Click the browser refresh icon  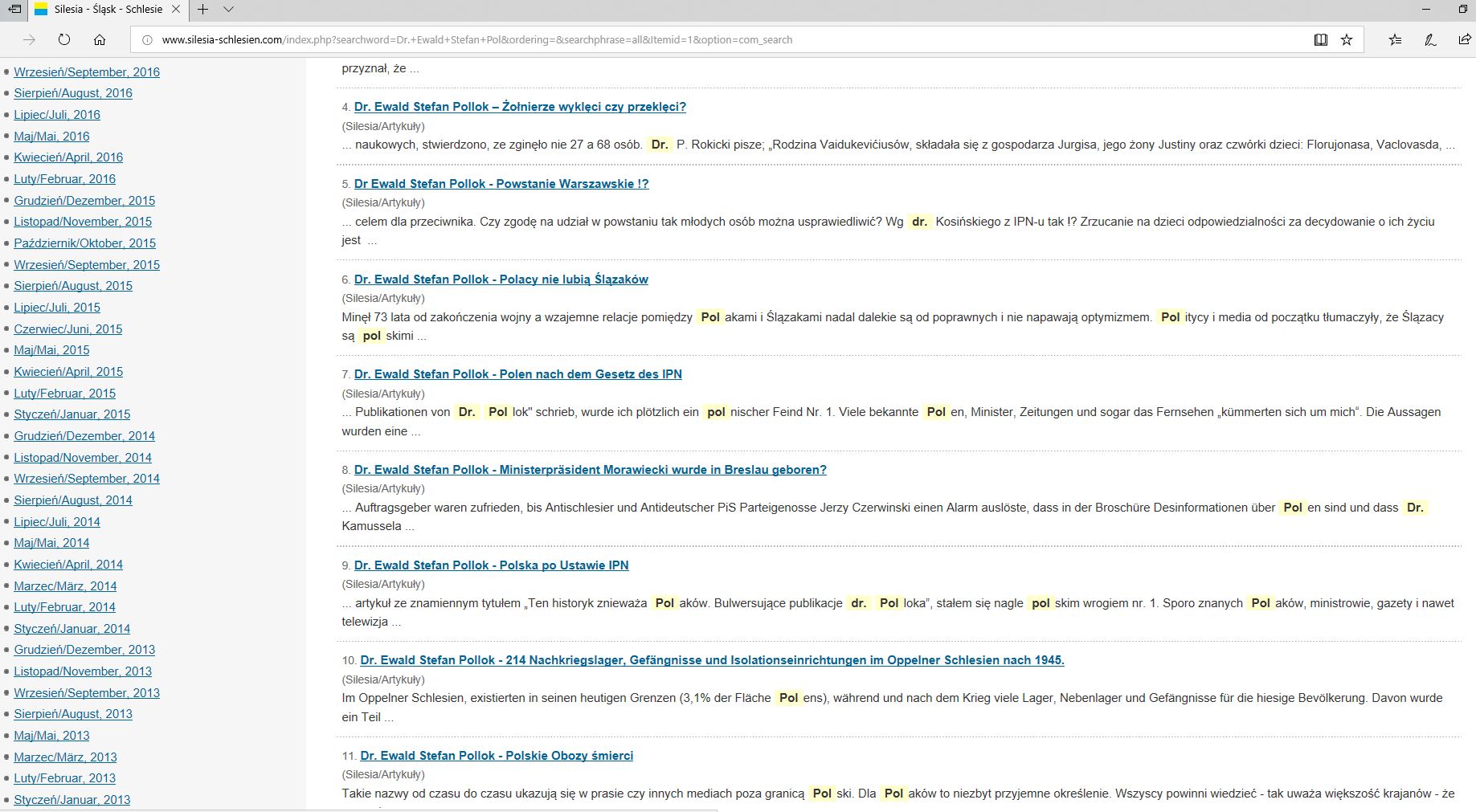coord(64,39)
